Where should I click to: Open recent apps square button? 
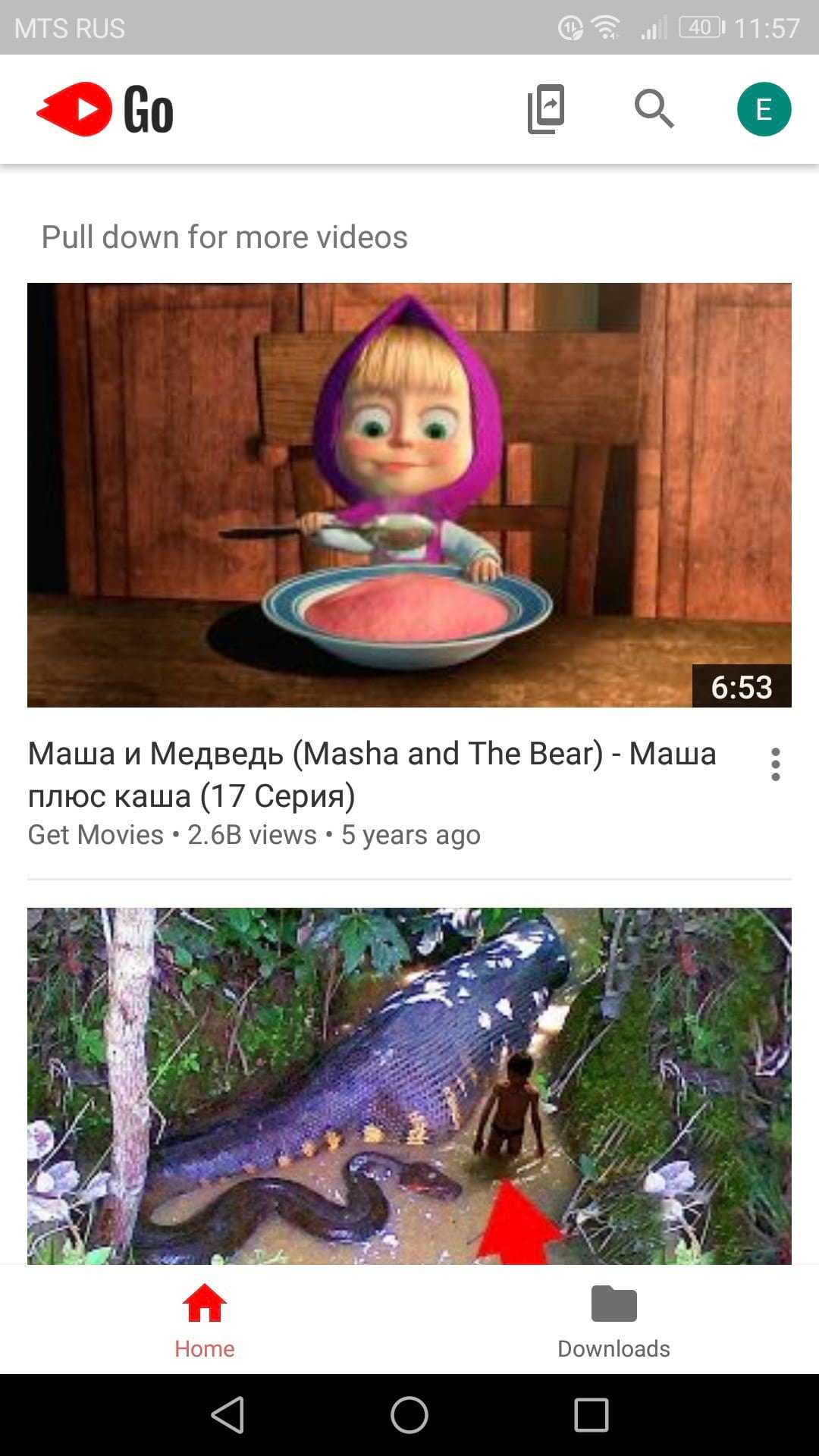click(x=591, y=1415)
